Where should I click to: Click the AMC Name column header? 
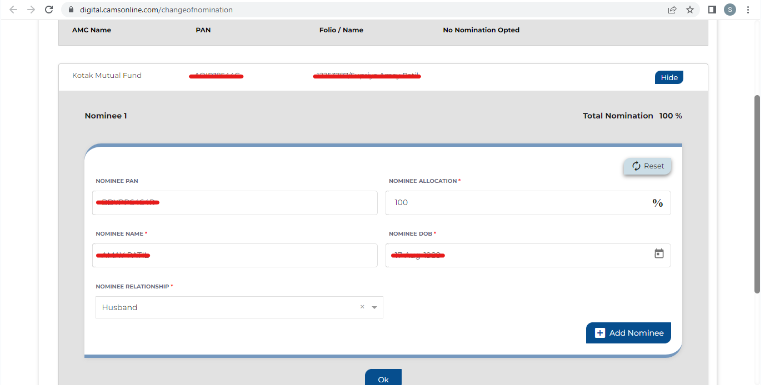pyautogui.click(x=91, y=30)
